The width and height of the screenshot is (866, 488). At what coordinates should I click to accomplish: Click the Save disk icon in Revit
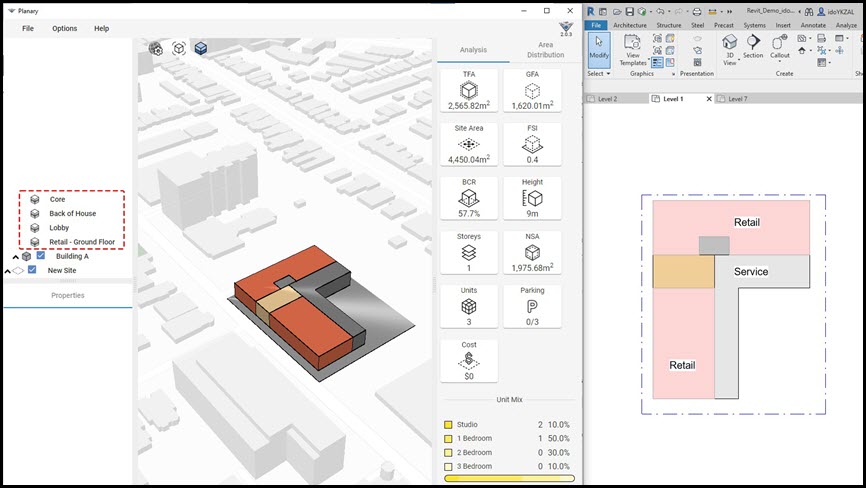pos(630,11)
